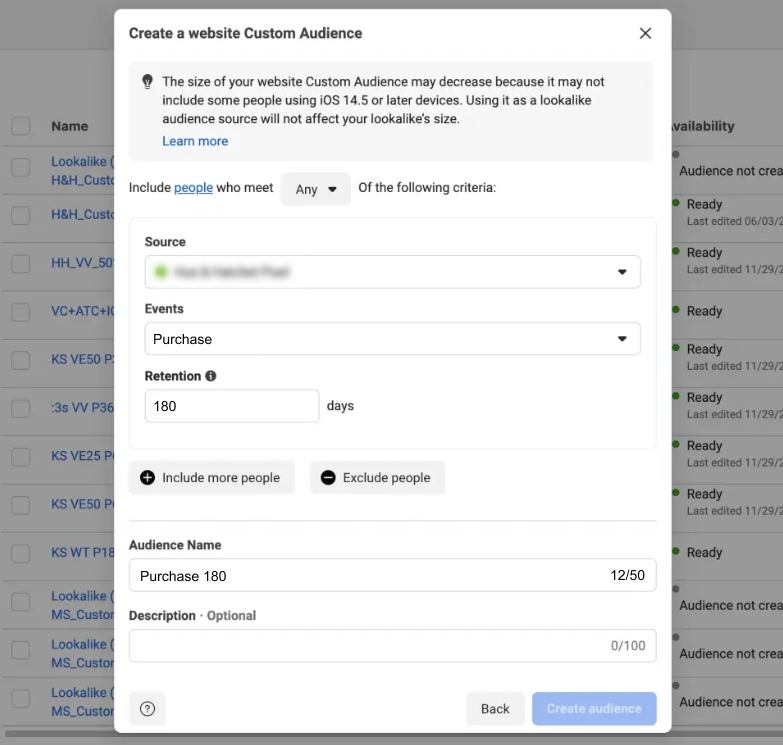
Task: Click the minus icon for Exclude people
Action: click(328, 478)
